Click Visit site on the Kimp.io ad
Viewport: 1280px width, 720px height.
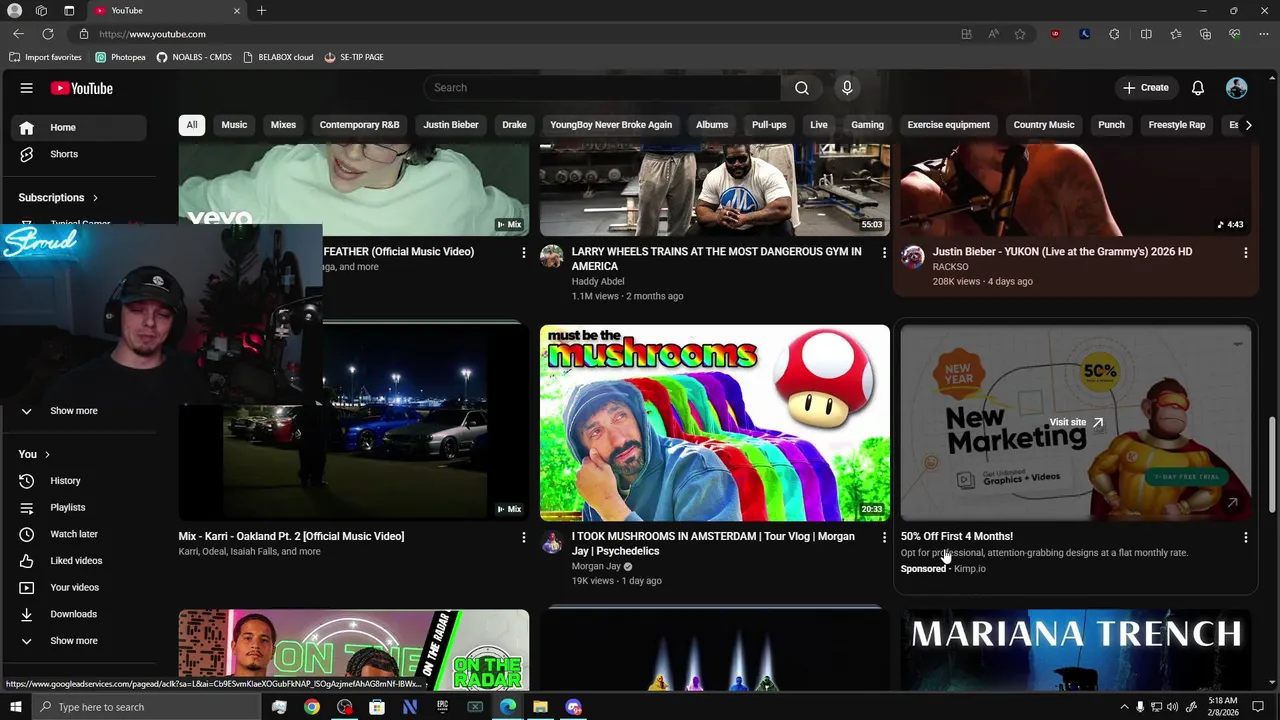point(1076,422)
